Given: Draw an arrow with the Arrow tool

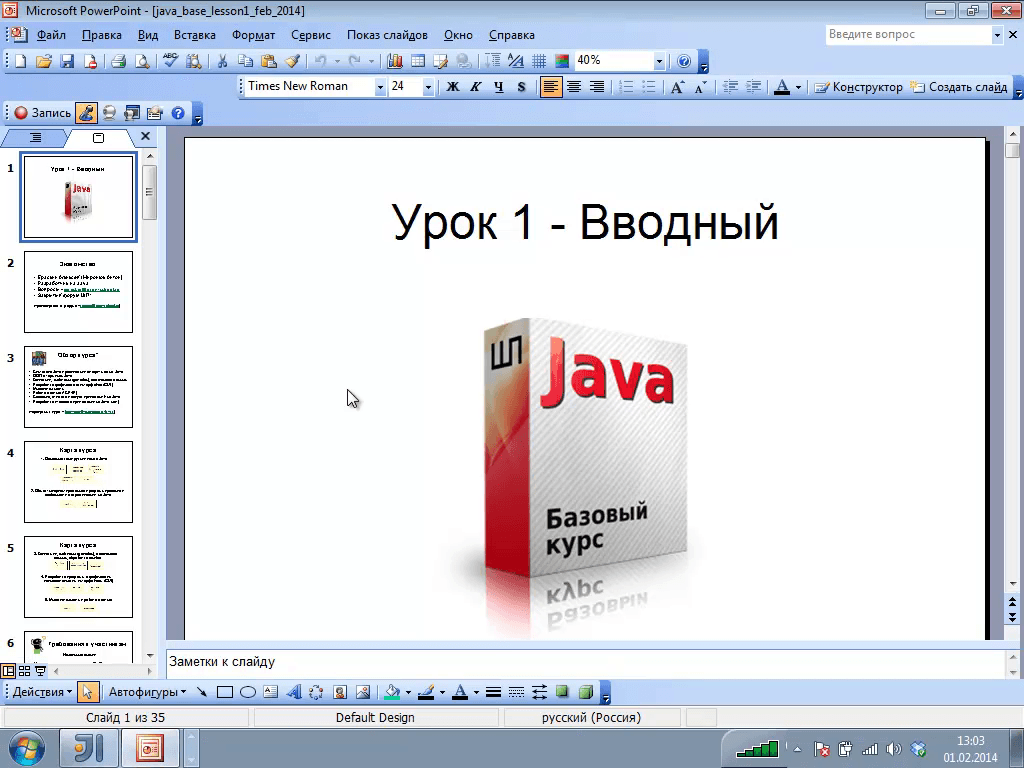Looking at the screenshot, I should coord(202,692).
